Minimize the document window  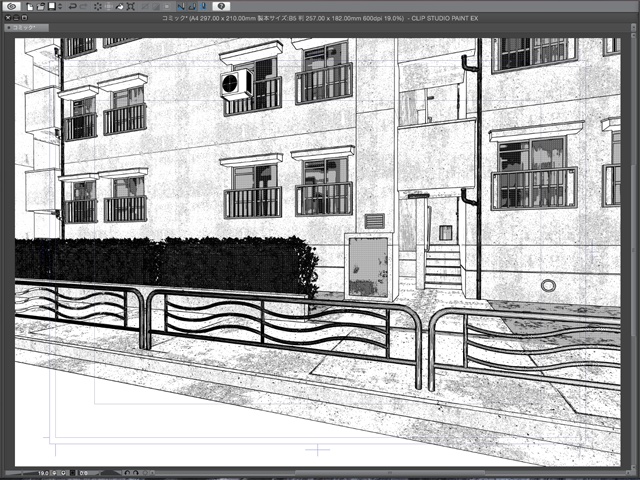(16, 18)
